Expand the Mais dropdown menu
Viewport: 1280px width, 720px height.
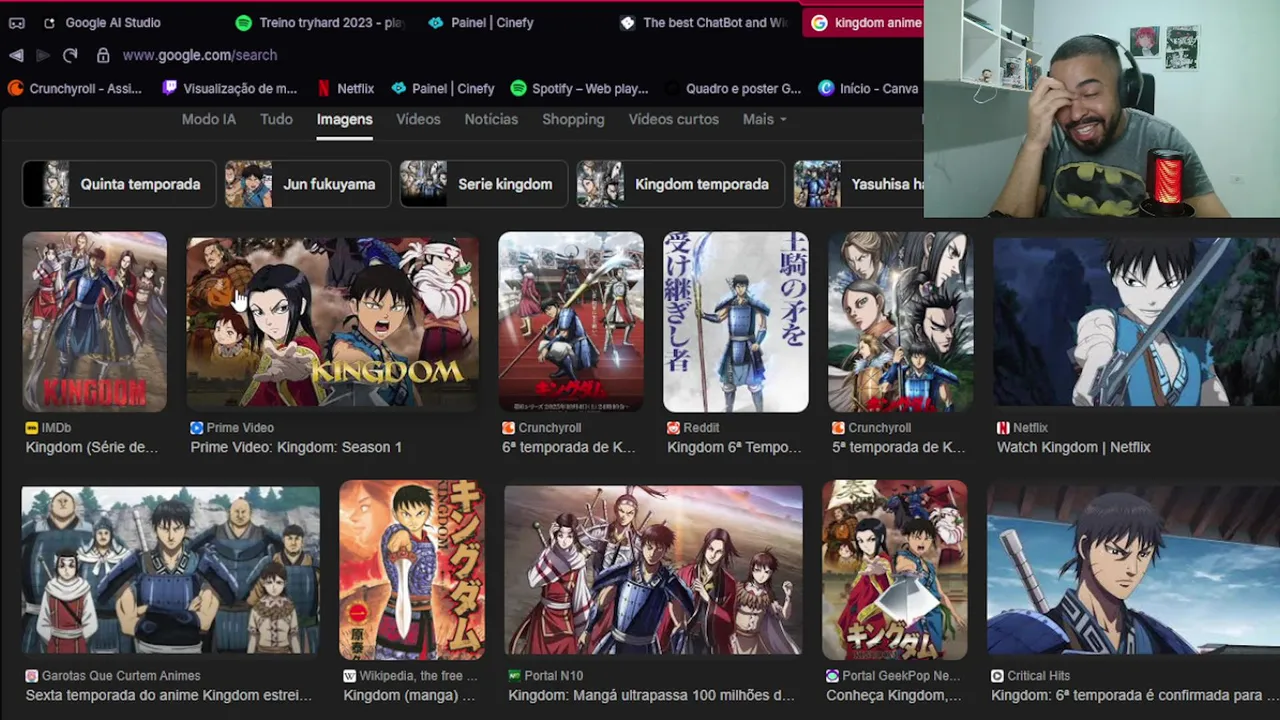765,119
